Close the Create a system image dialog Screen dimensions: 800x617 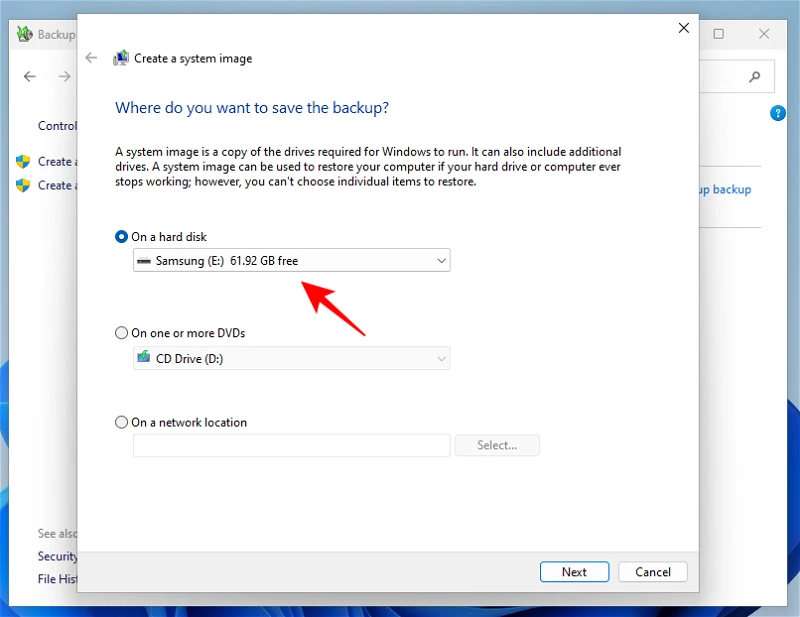point(684,28)
